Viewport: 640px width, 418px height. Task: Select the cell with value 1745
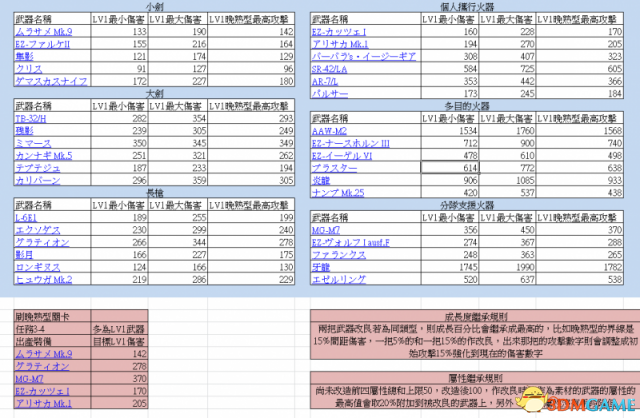(x=450, y=267)
